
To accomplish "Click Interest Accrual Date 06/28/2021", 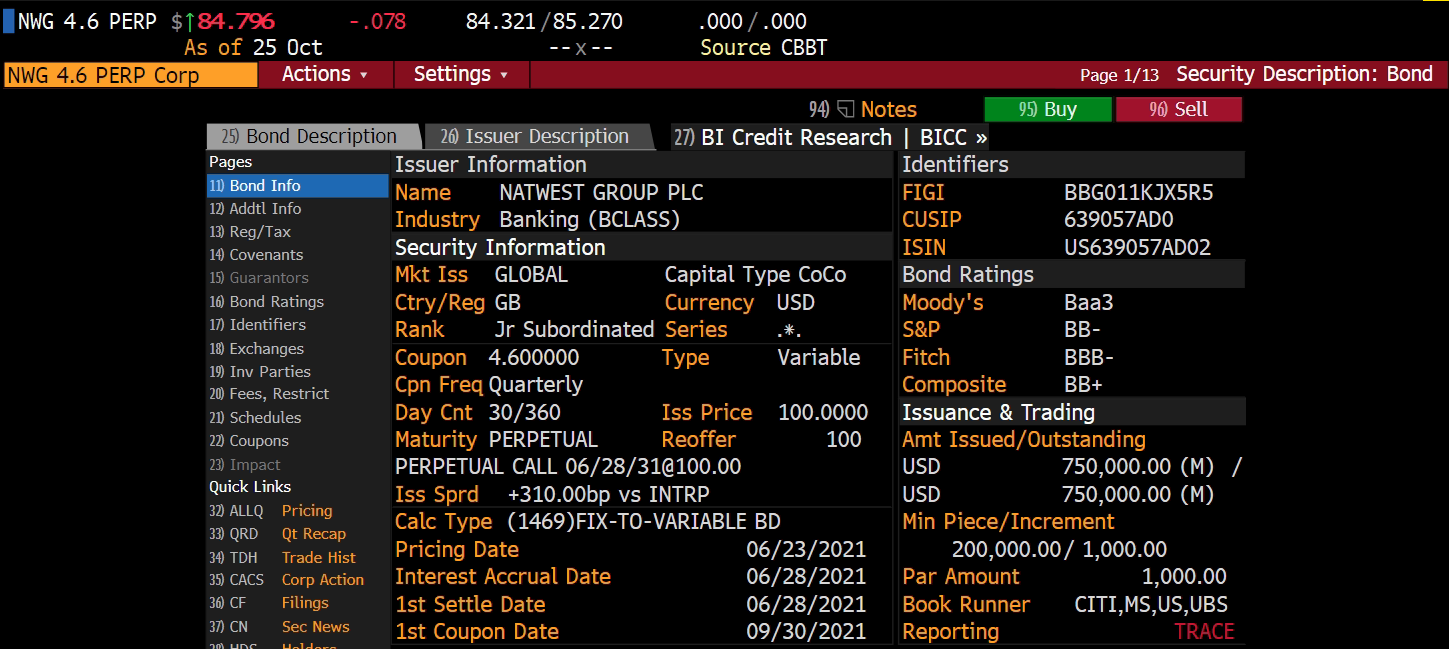I will [x=806, y=577].
